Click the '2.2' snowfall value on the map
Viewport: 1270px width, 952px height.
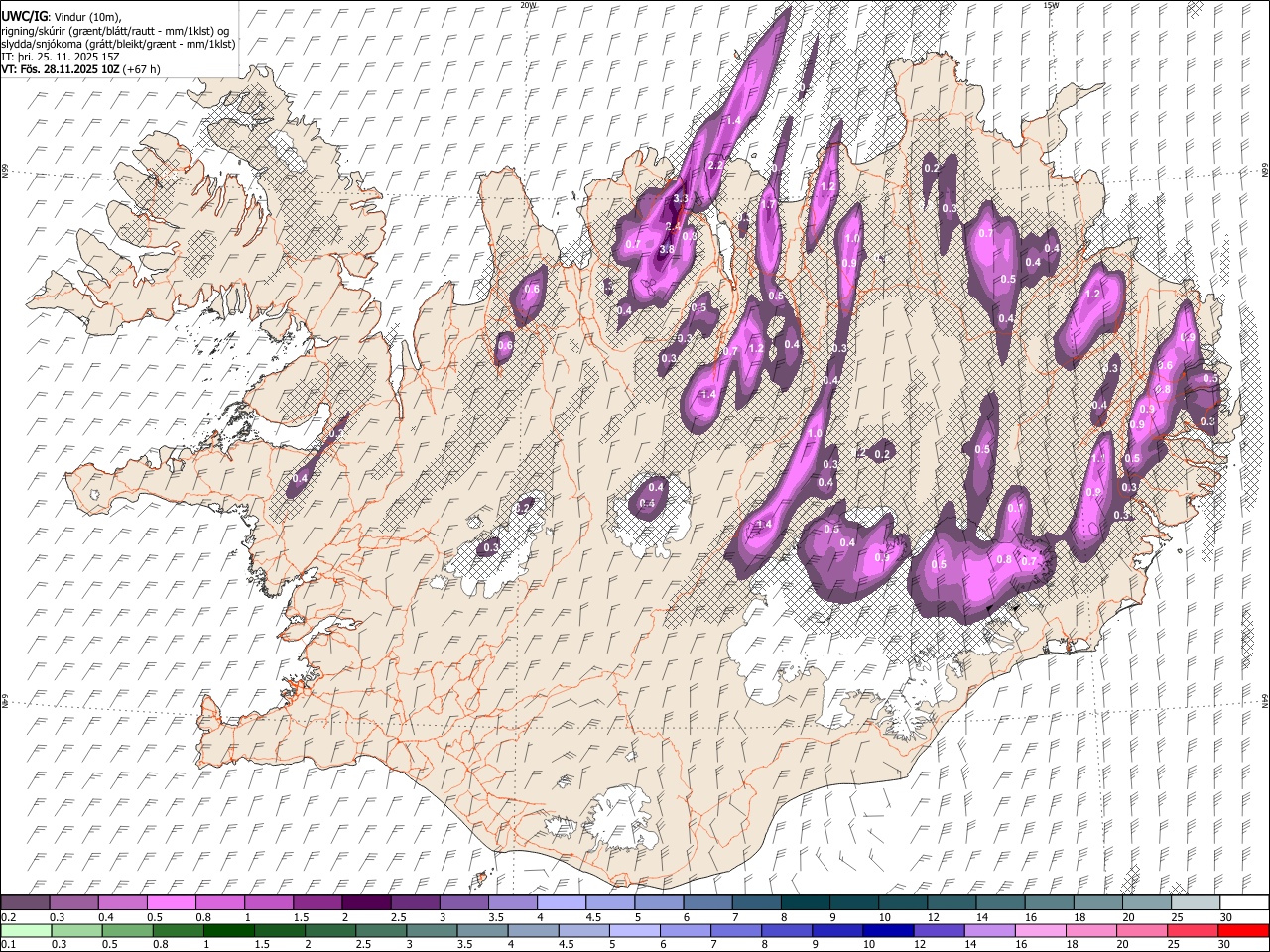[714, 164]
